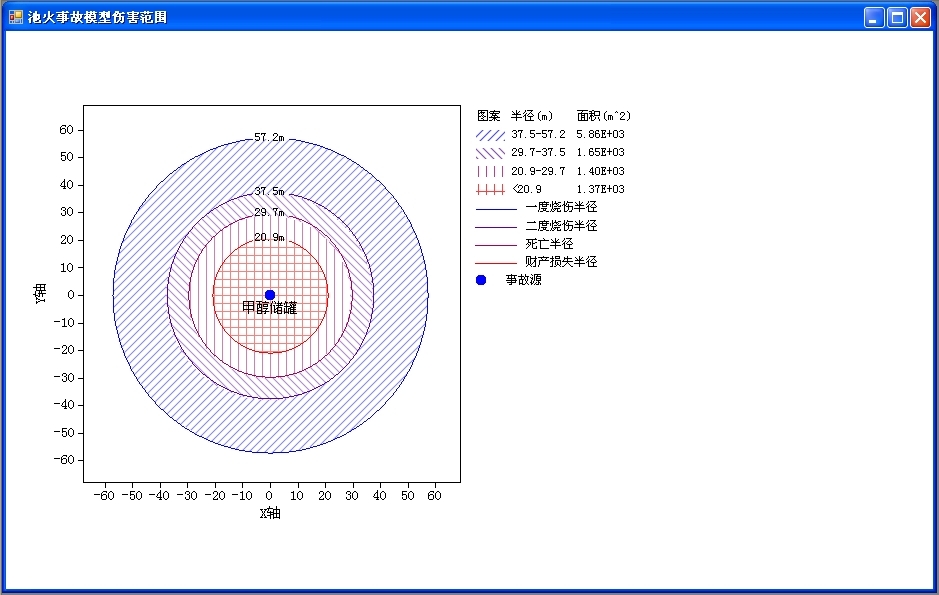The image size is (939, 595).
Task: Click area value 1.65E+03
Action: pos(601,152)
